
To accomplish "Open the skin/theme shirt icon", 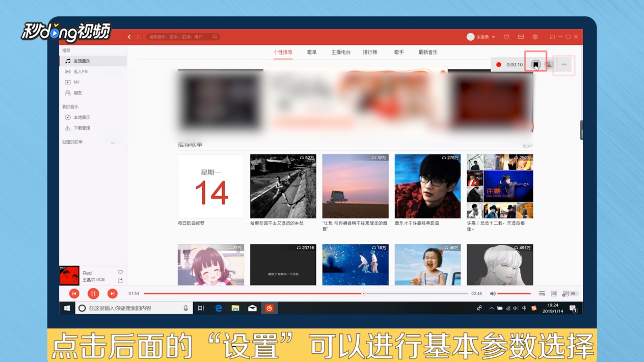I will pyautogui.click(x=506, y=37).
